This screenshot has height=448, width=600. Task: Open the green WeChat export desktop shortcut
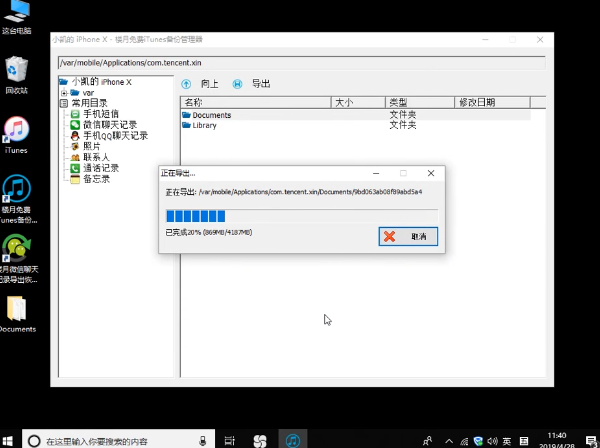coord(17,259)
